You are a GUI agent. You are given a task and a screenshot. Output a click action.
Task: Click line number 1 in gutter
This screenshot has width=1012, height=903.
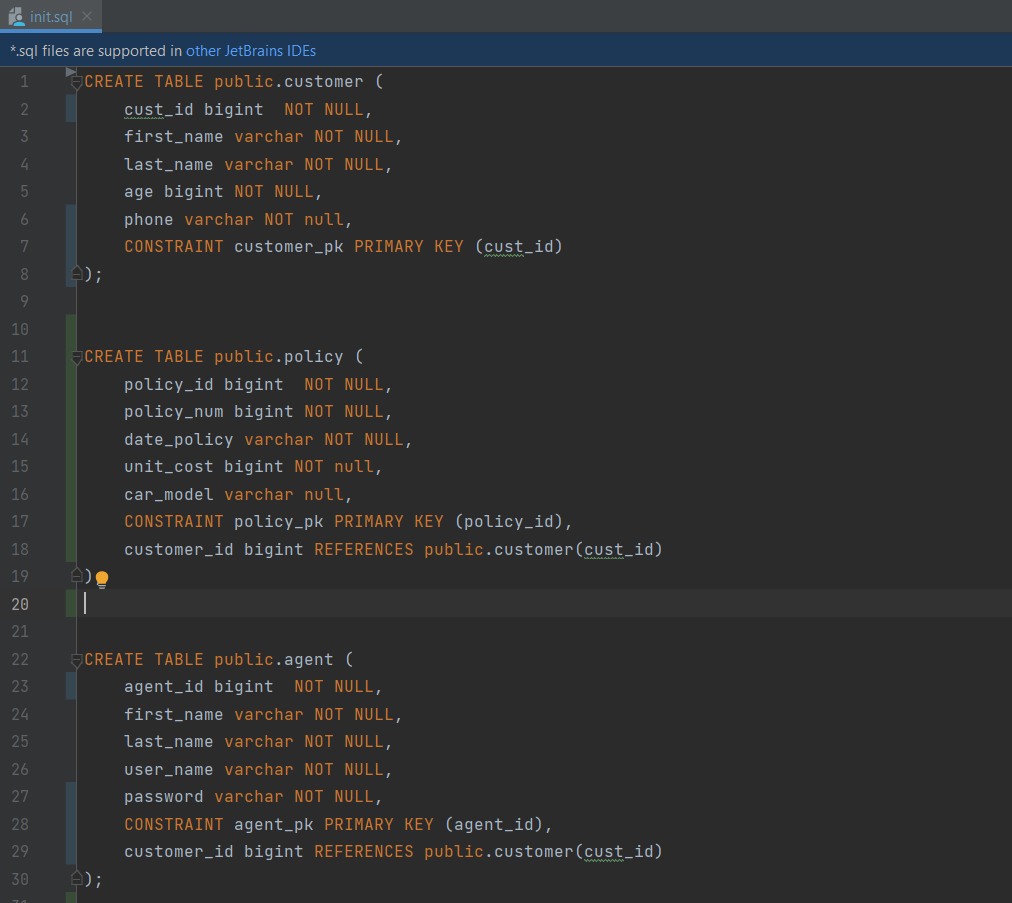pos(24,82)
